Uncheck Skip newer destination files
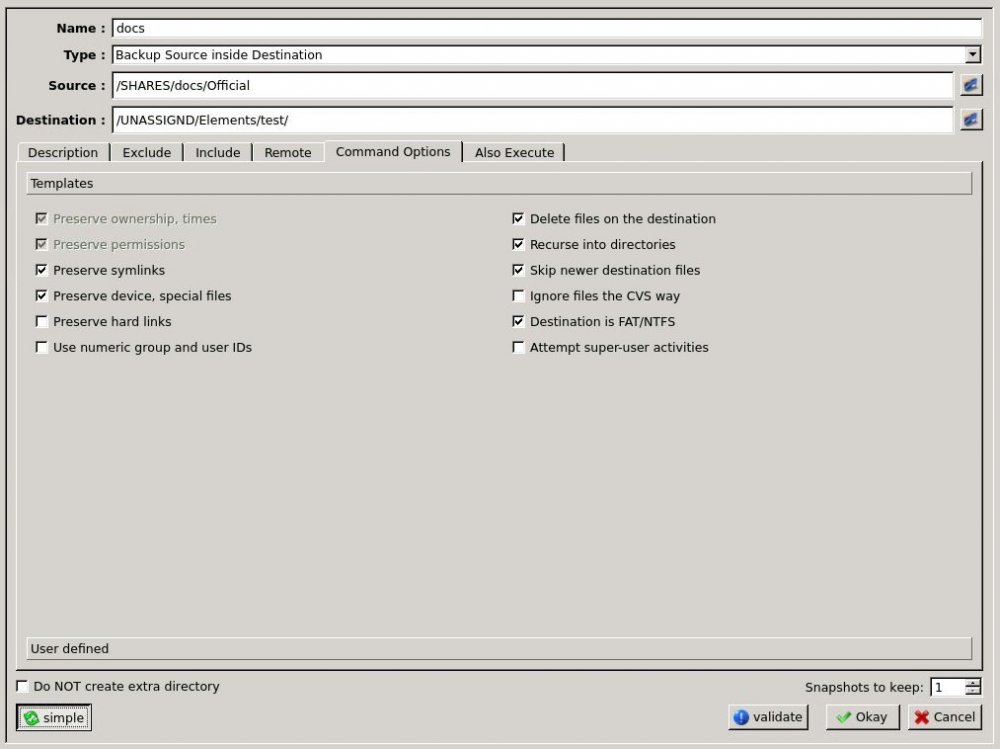1000x749 pixels. 518,270
